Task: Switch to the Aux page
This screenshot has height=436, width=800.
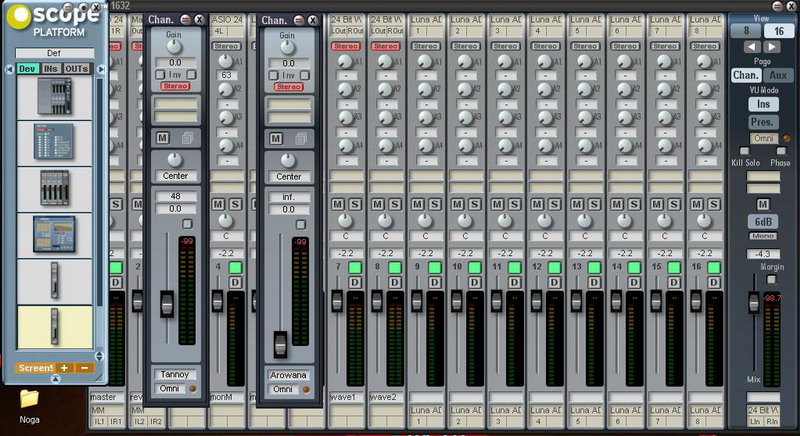Action: click(x=778, y=75)
